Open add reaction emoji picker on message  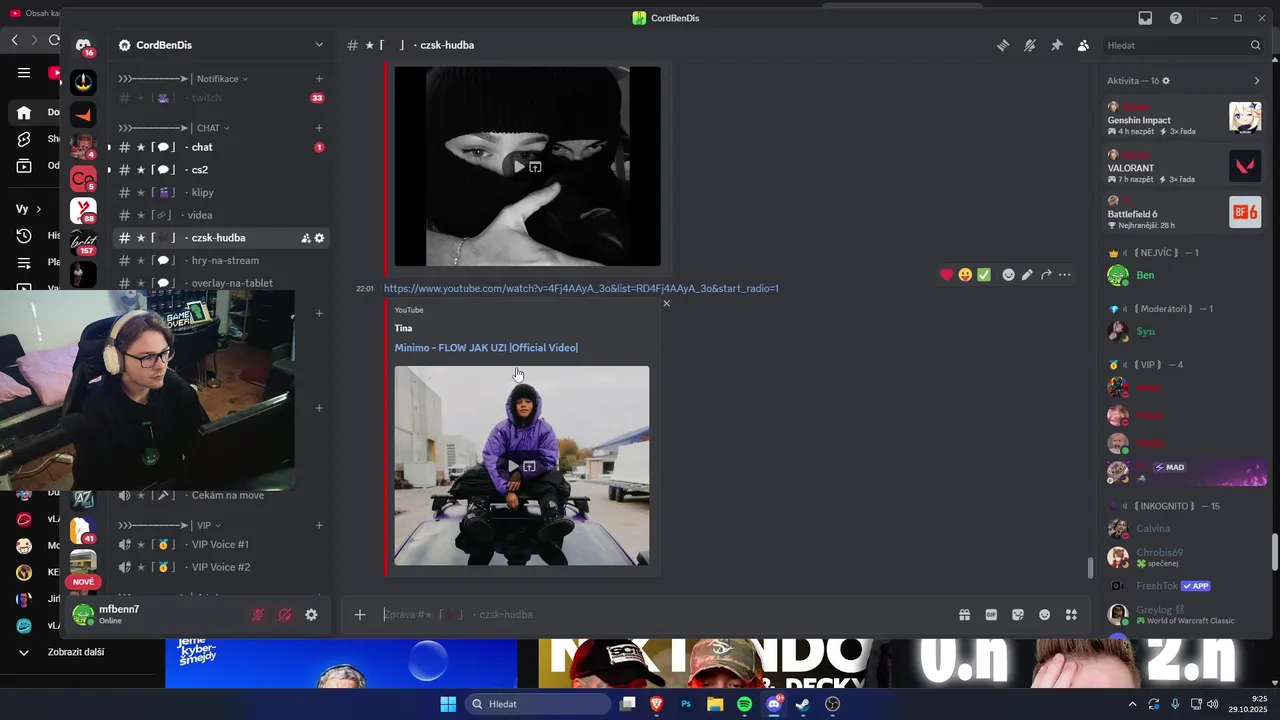pyautogui.click(x=1008, y=274)
